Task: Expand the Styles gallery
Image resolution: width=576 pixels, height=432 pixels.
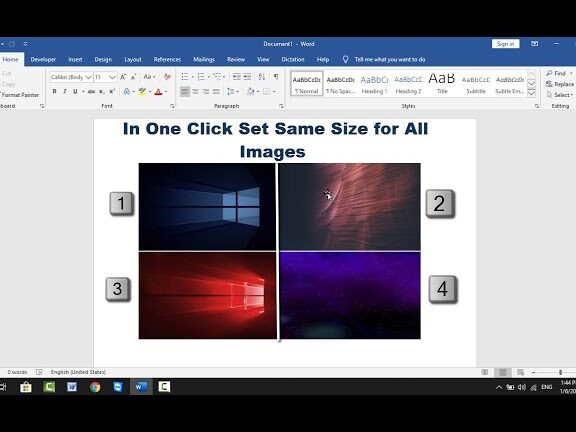Action: [x=531, y=93]
